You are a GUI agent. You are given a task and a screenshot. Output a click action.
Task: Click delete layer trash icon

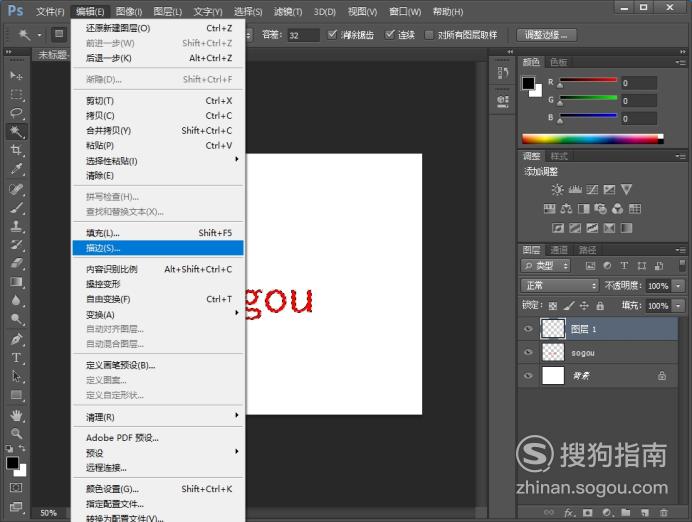(x=663, y=512)
